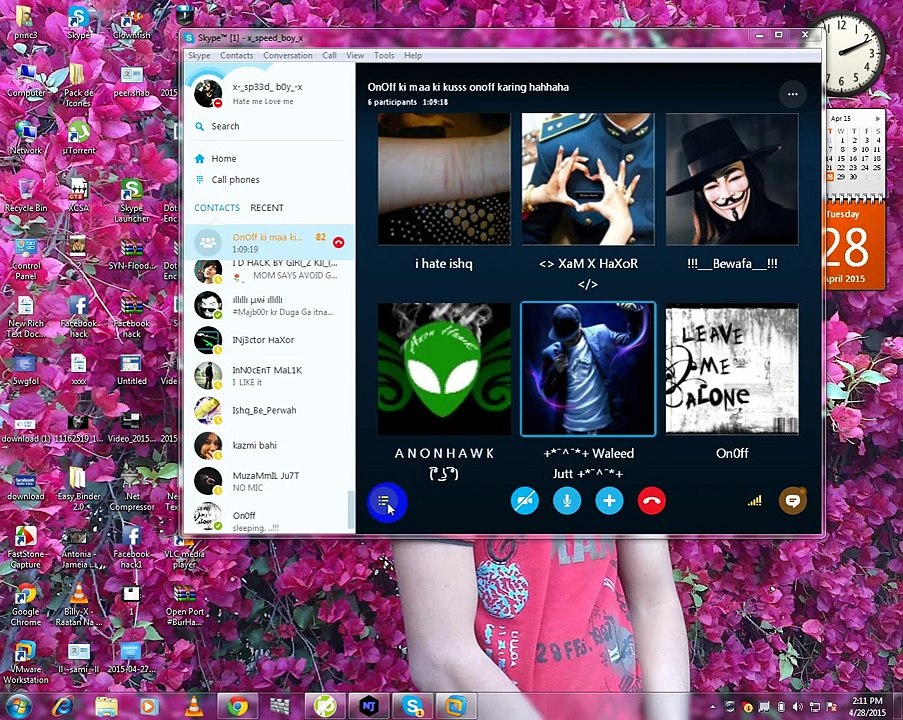The image size is (903, 720).
Task: Select contact 'I D HACK BY GIR(_Z KI(_(...'
Action: (x=270, y=271)
